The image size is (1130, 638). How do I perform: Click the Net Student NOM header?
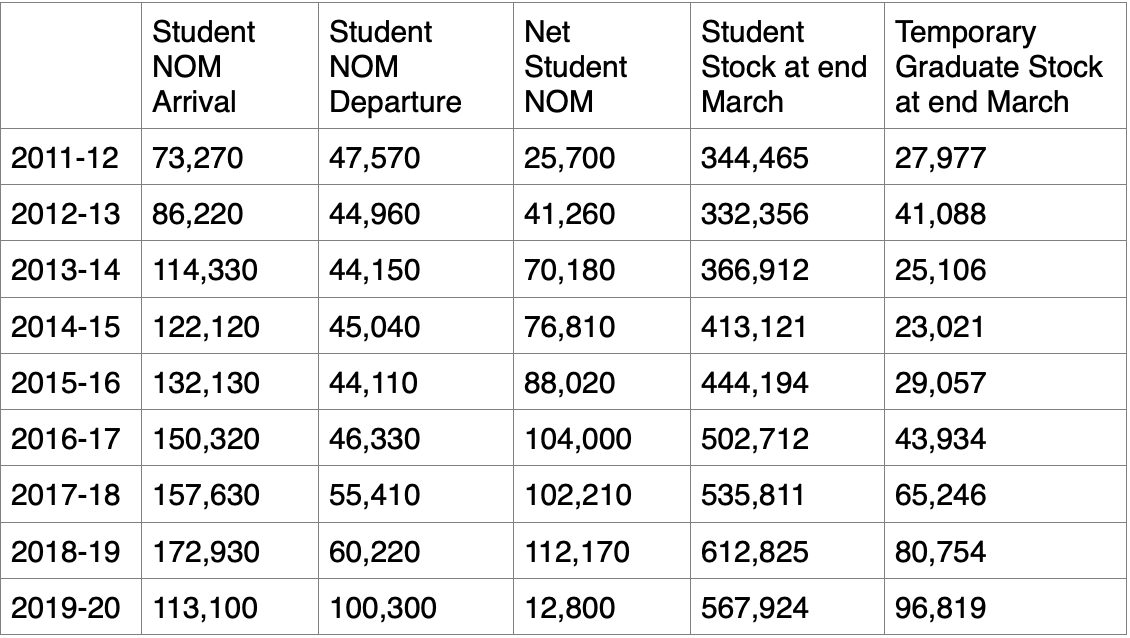point(576,67)
